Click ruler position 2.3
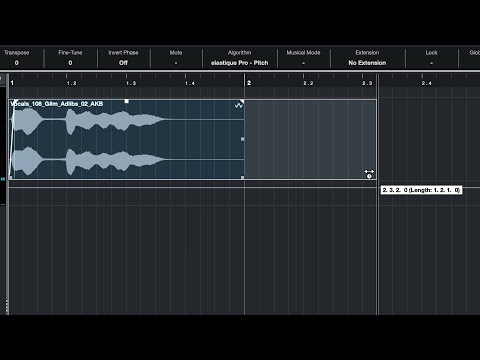Screen dimensions: 480x360 (x=367, y=83)
